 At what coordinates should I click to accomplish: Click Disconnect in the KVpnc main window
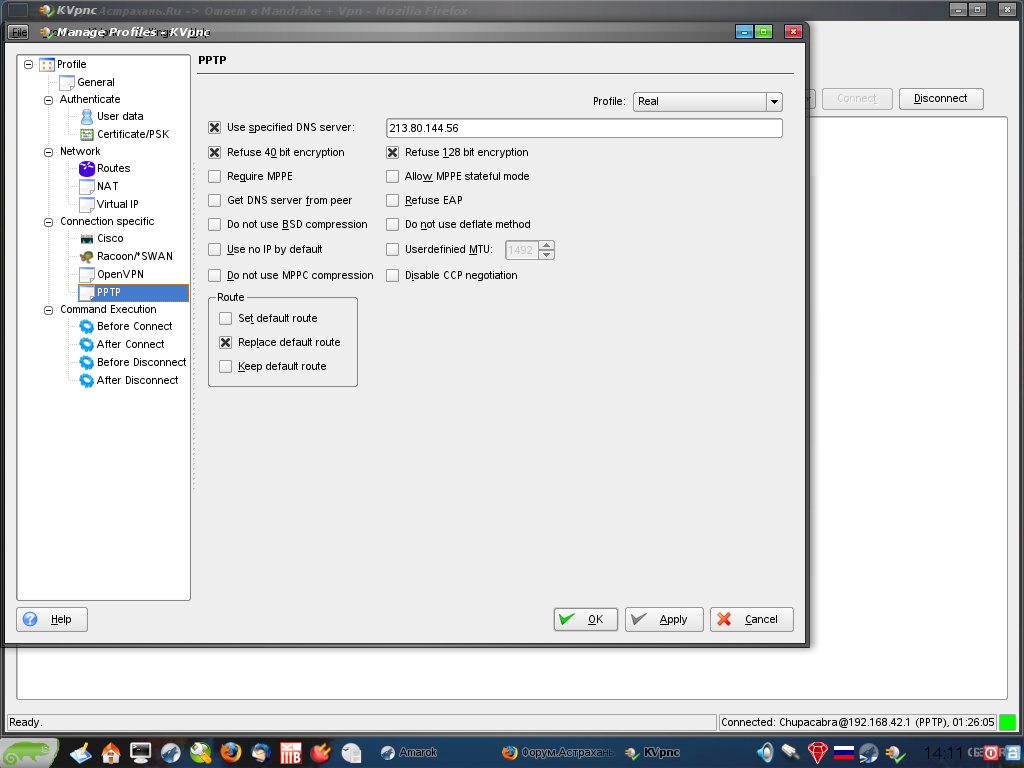(x=941, y=99)
